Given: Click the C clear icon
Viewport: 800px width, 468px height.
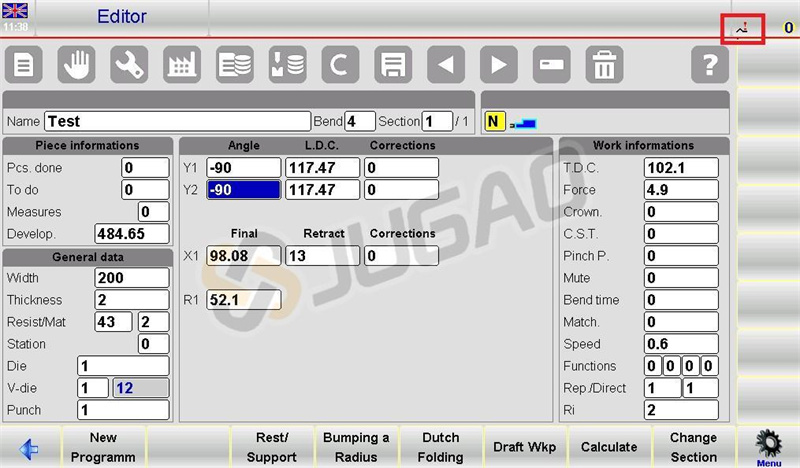Looking at the screenshot, I should point(340,65).
